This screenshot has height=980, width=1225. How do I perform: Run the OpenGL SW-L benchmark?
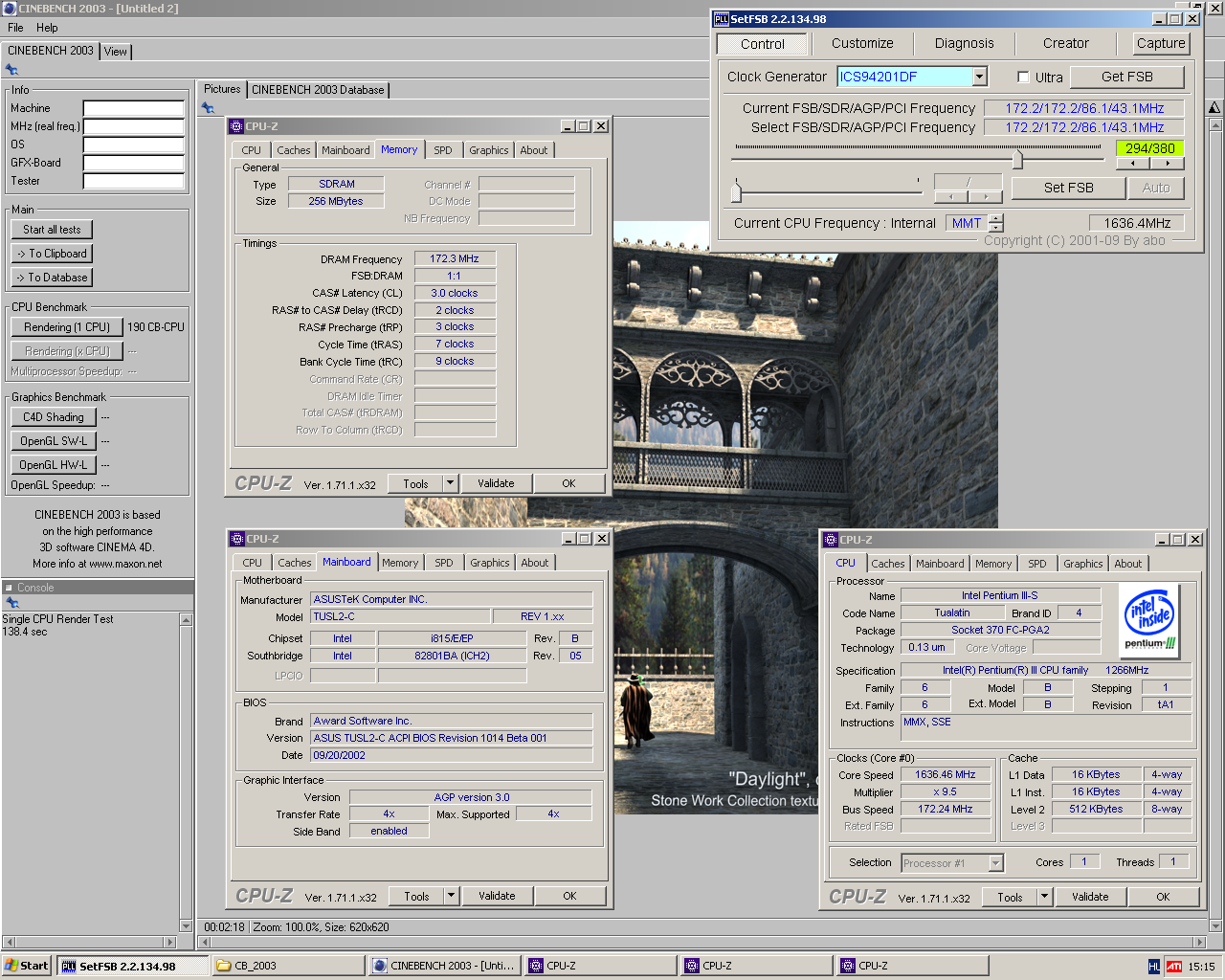pyautogui.click(x=54, y=441)
